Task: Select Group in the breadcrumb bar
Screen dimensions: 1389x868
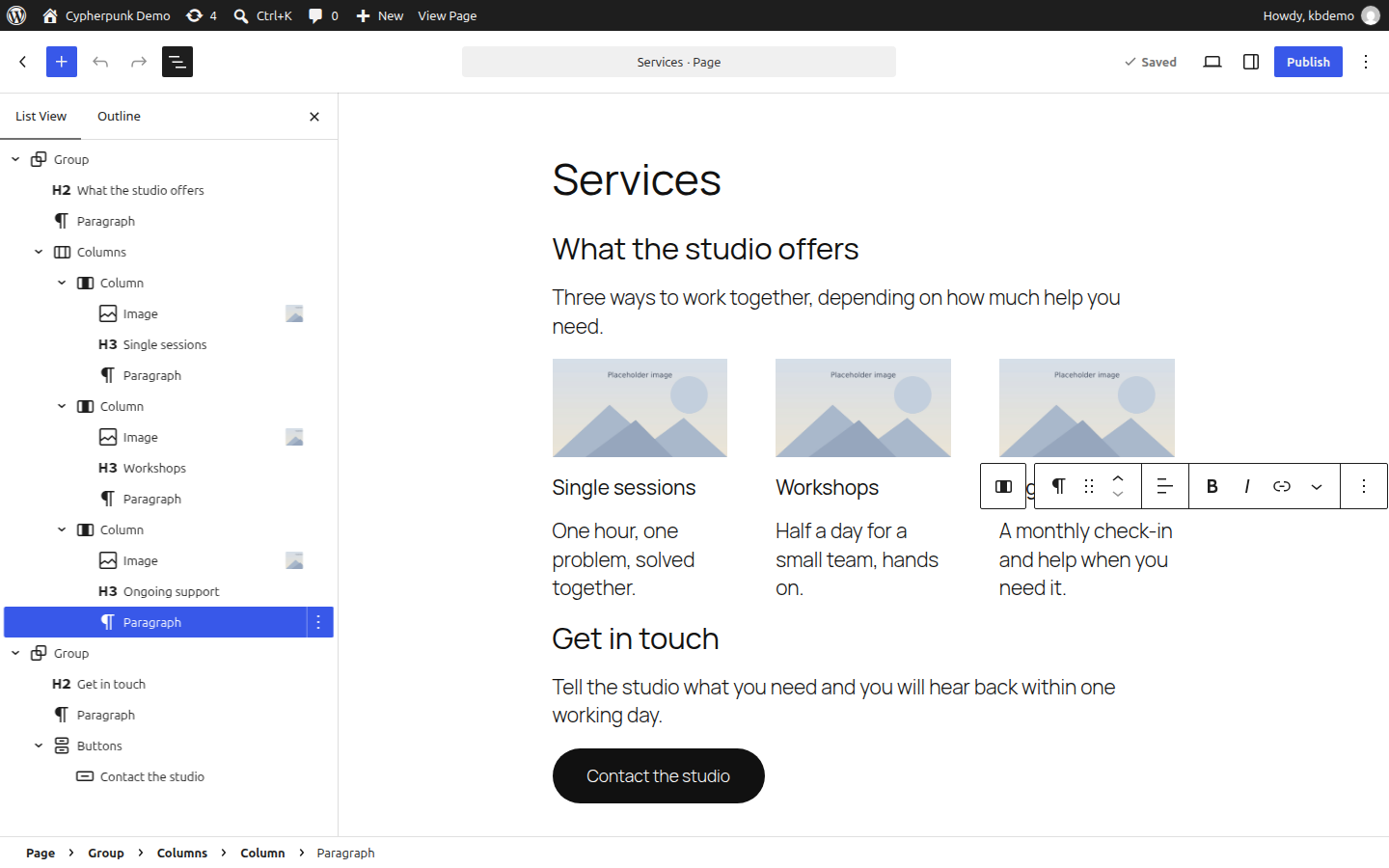Action: (x=106, y=853)
